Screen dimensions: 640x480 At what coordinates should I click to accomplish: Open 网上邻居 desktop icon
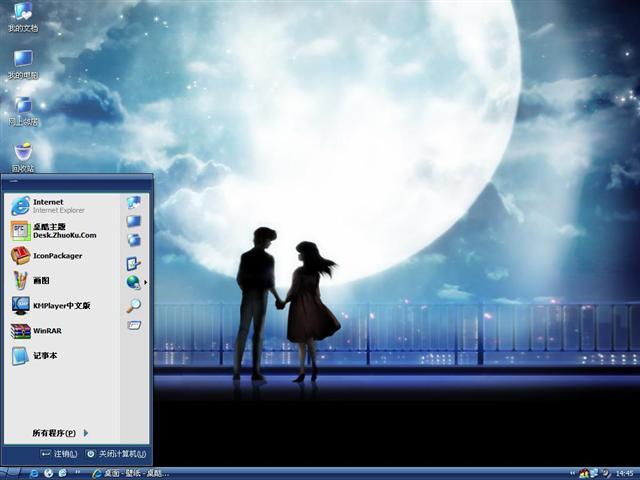click(22, 109)
